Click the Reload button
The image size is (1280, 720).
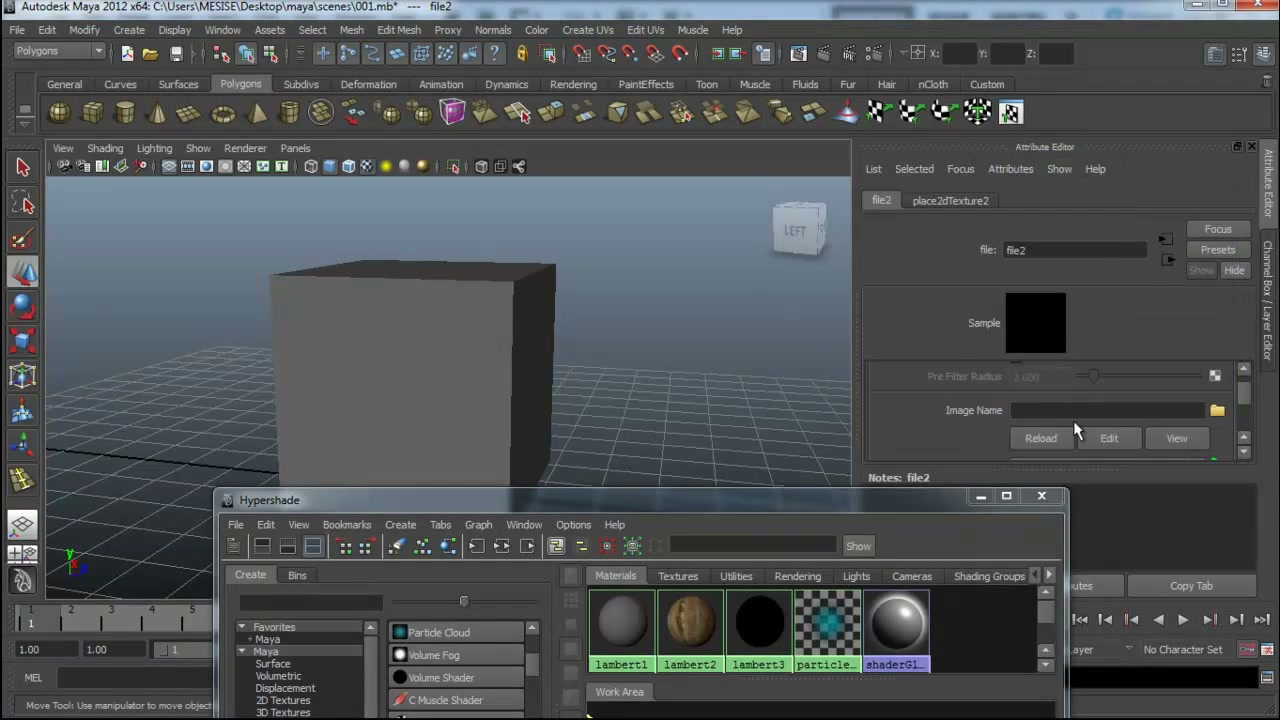tap(1041, 438)
